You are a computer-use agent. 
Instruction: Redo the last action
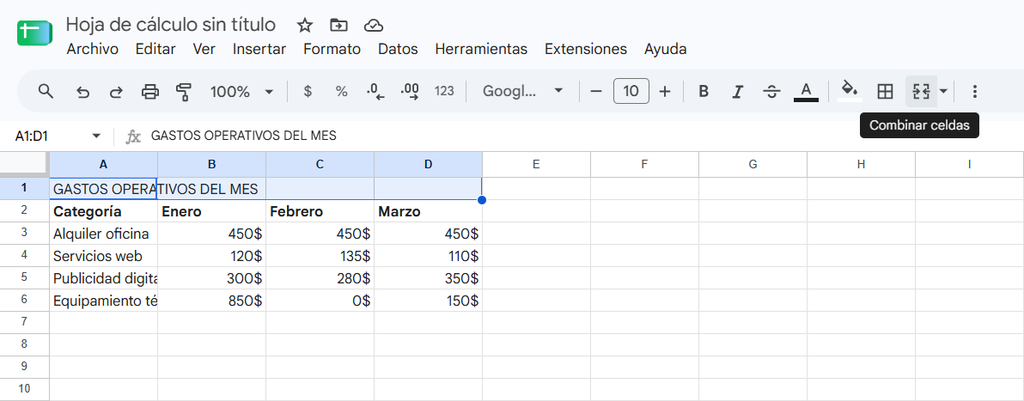point(116,91)
